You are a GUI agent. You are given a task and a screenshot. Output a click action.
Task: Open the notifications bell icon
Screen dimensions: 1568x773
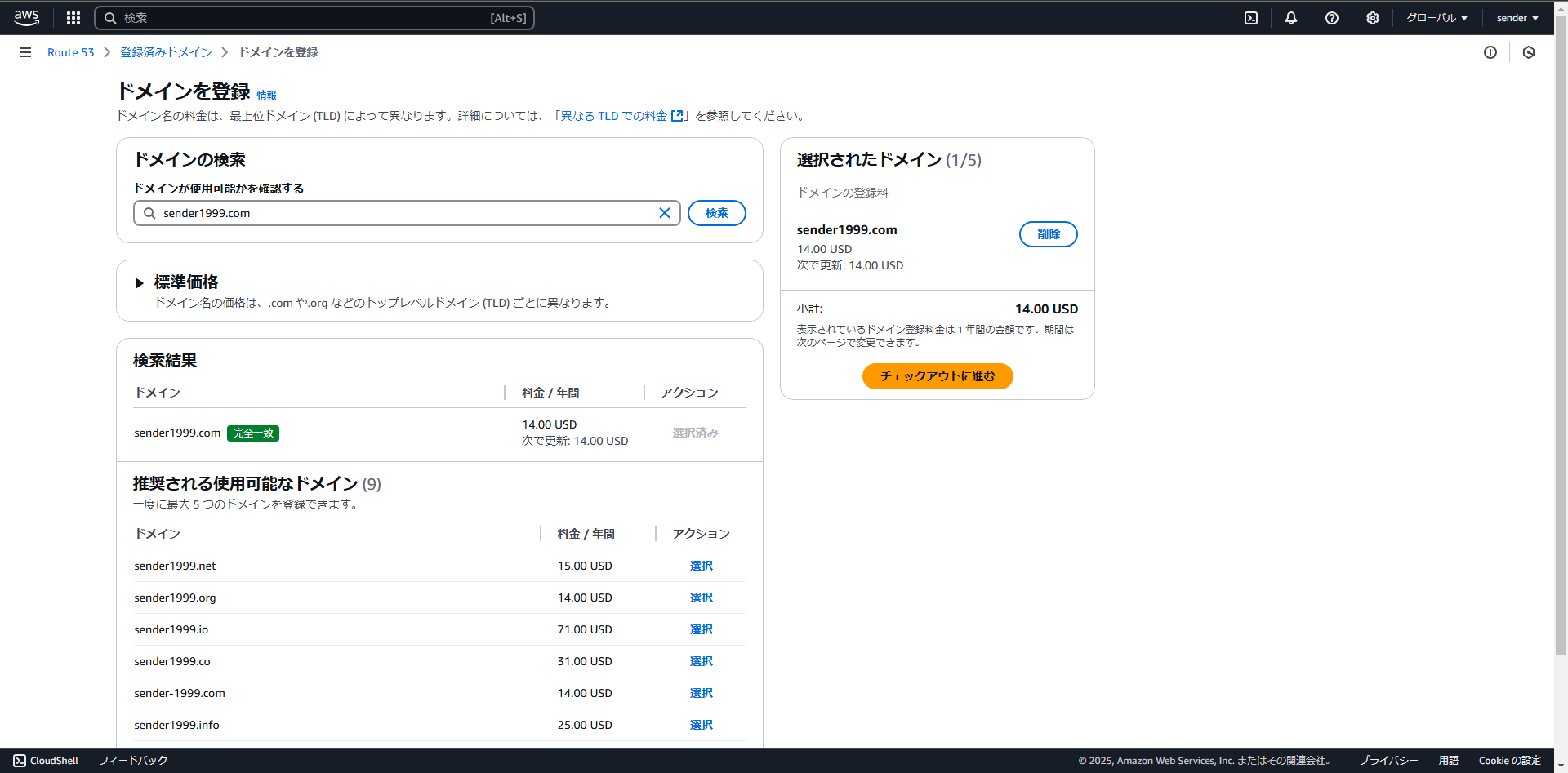coord(1291,17)
